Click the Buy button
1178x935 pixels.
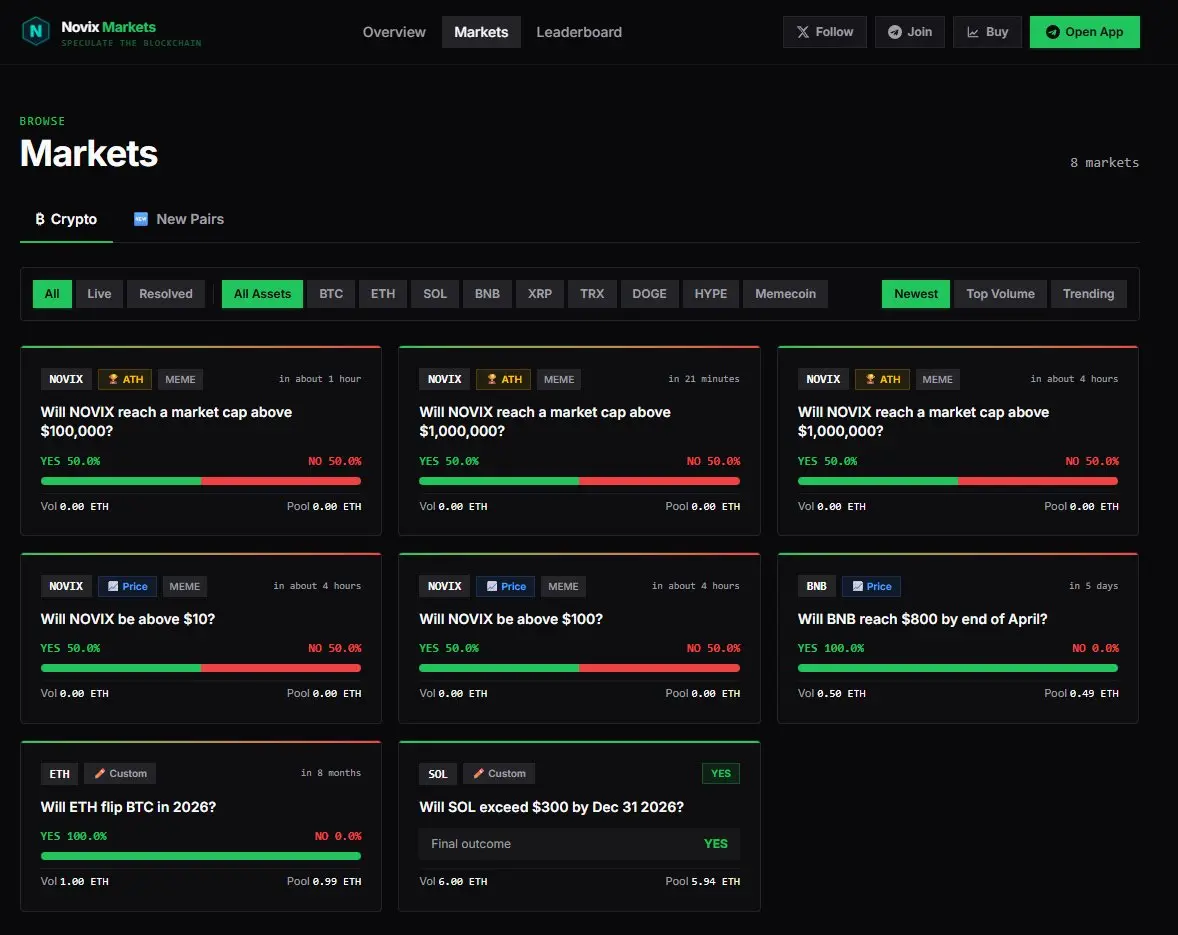(x=987, y=32)
